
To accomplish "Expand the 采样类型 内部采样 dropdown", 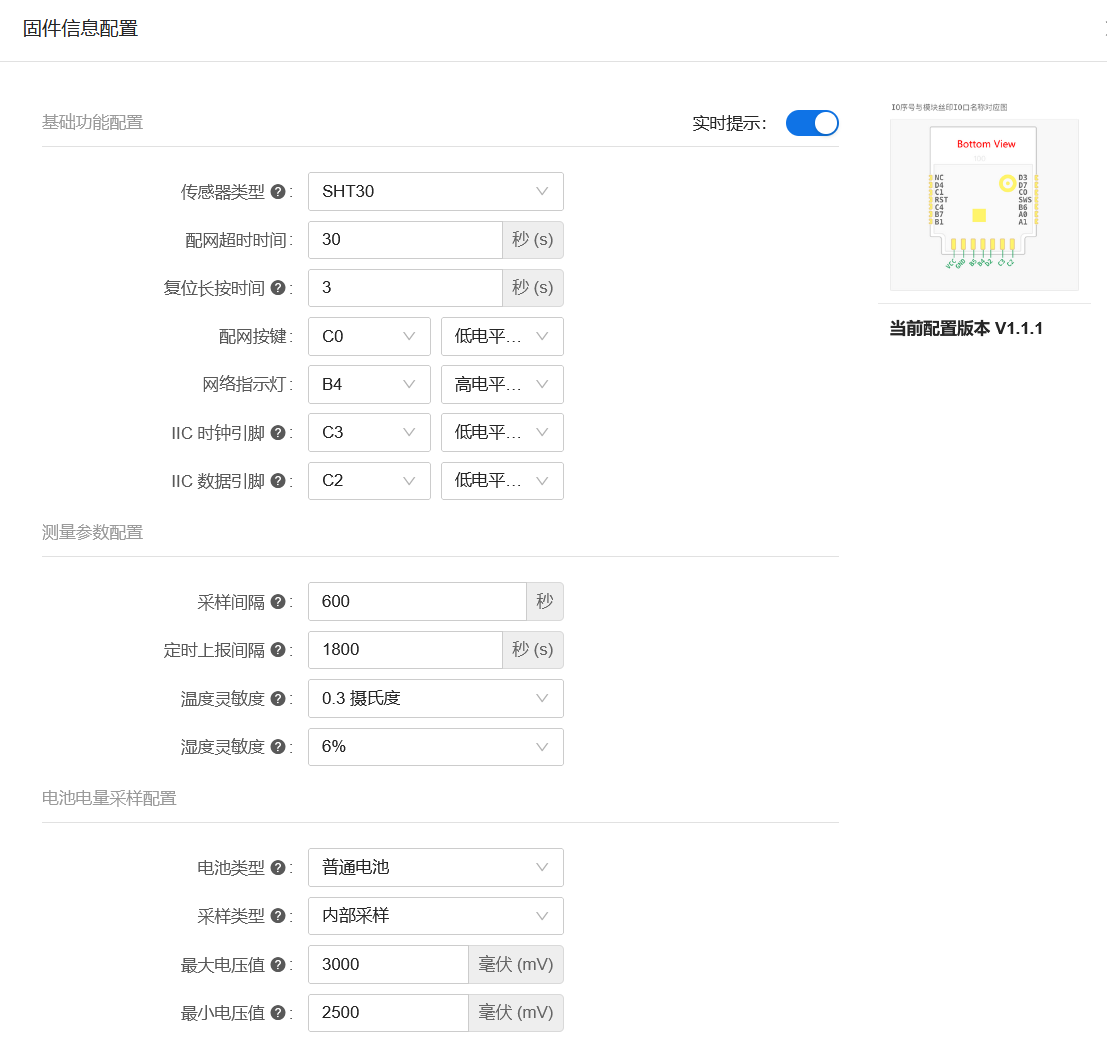I will tap(435, 916).
